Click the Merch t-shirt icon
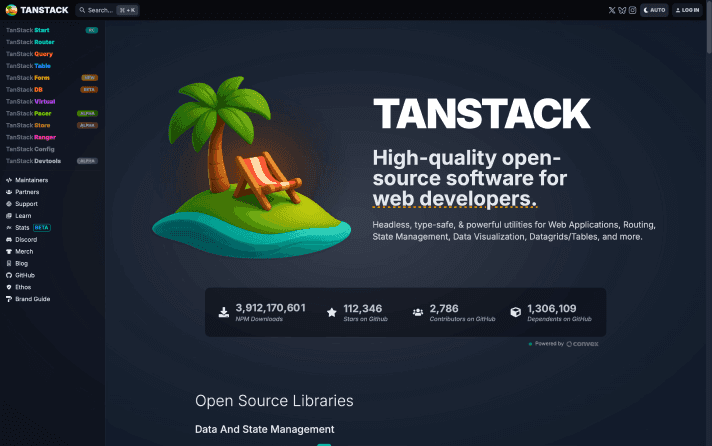712x446 pixels. [x=9, y=252]
